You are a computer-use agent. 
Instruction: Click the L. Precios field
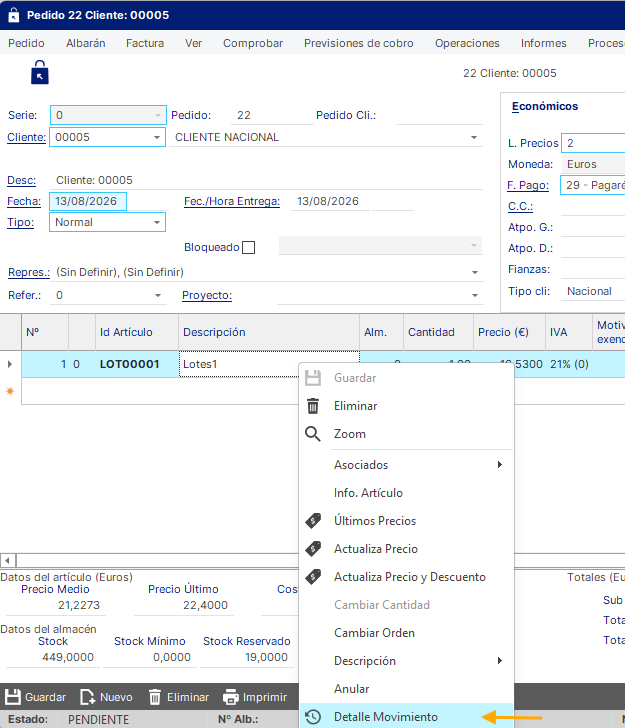[593, 143]
